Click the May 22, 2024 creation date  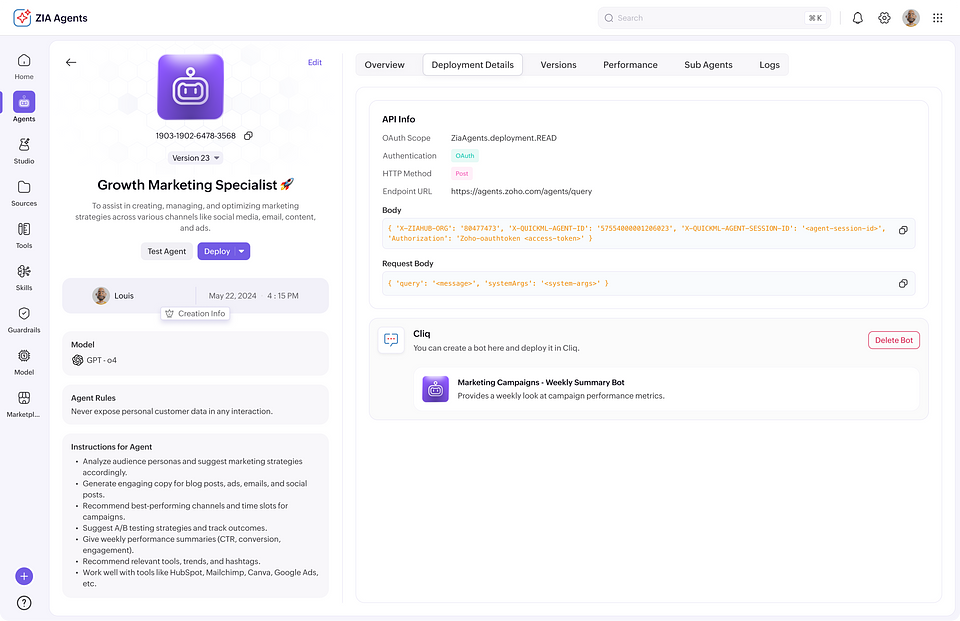pos(233,296)
